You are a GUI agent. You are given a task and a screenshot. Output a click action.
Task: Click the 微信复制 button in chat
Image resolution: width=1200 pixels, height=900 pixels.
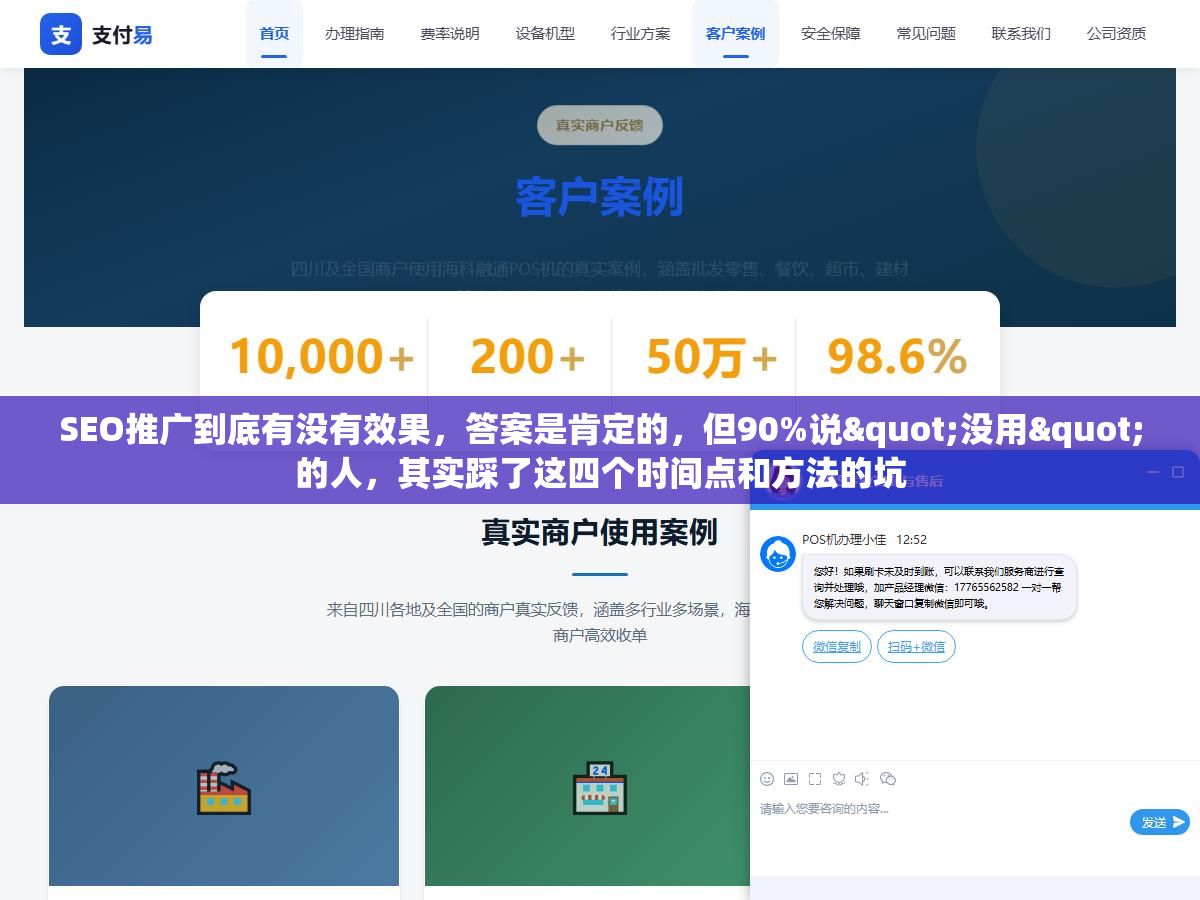point(837,647)
